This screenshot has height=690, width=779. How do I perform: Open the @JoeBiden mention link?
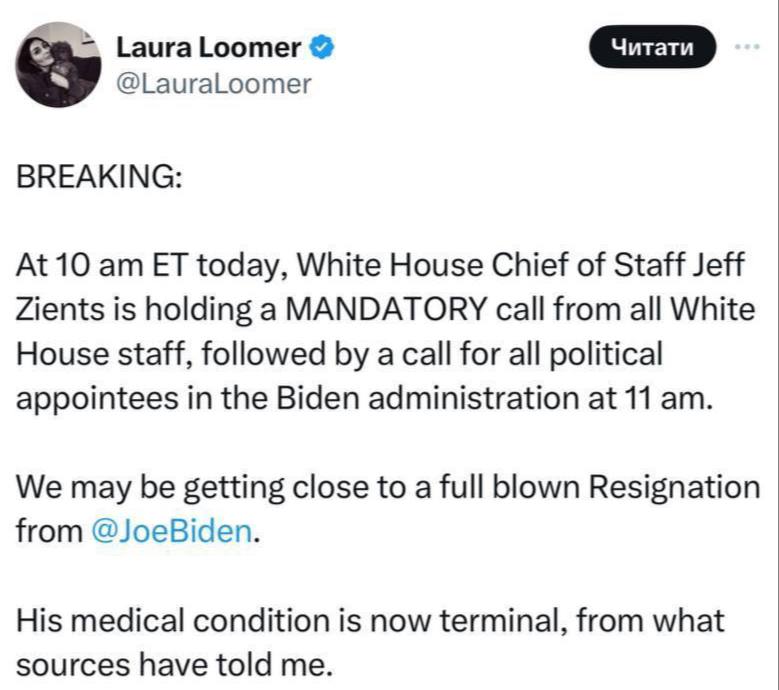tap(172, 530)
